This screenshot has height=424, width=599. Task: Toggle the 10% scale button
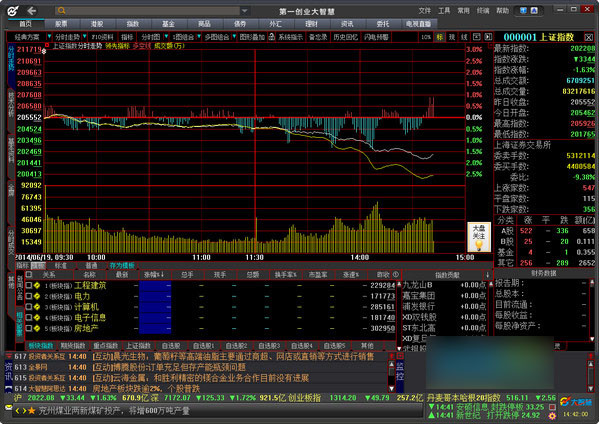click(x=426, y=37)
